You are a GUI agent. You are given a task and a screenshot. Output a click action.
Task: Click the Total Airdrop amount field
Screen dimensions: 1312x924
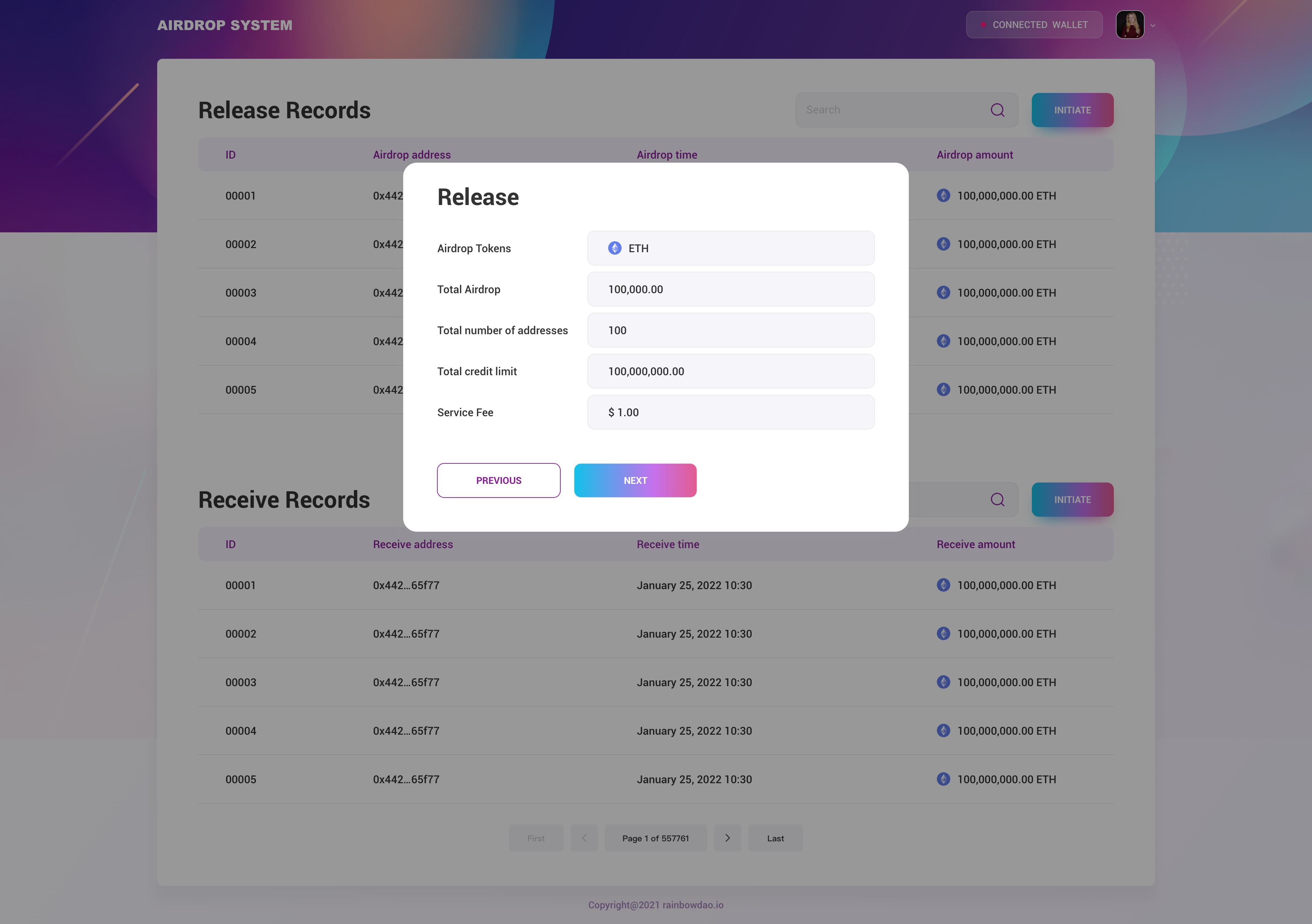[730, 289]
